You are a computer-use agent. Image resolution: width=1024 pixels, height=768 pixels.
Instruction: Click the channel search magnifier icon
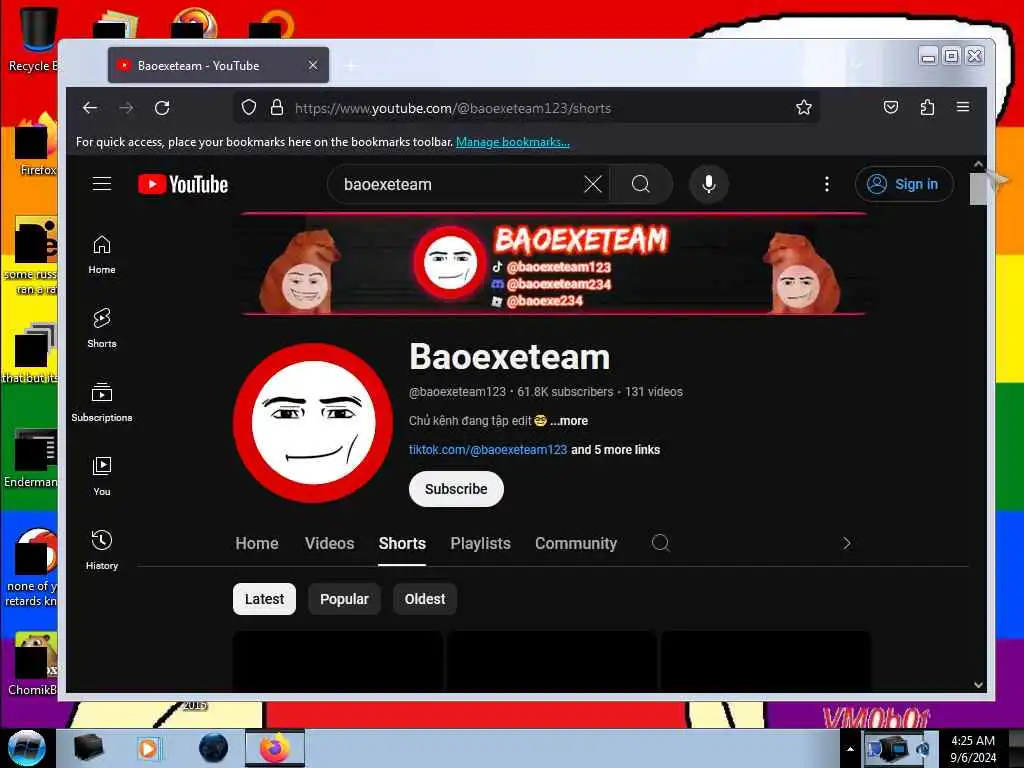660,543
